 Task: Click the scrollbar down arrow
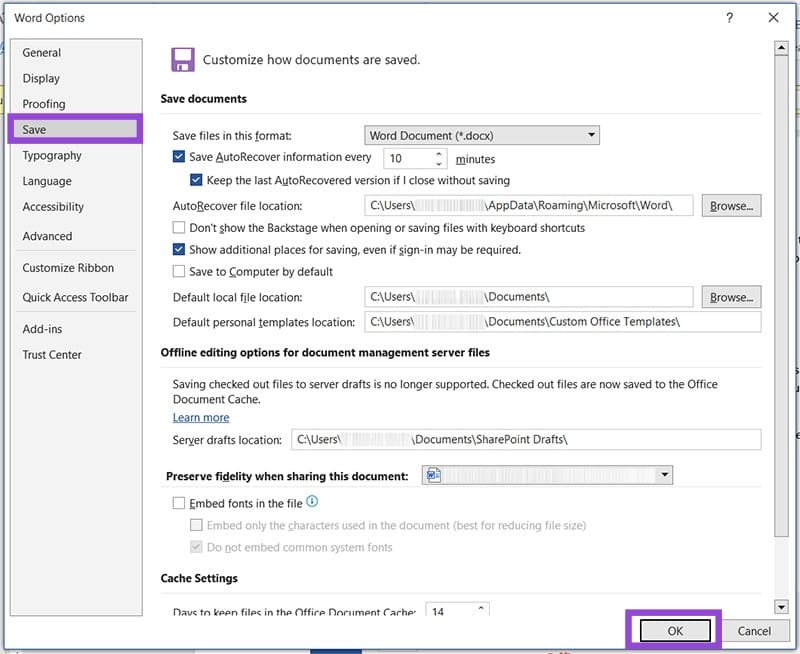pyautogui.click(x=782, y=607)
